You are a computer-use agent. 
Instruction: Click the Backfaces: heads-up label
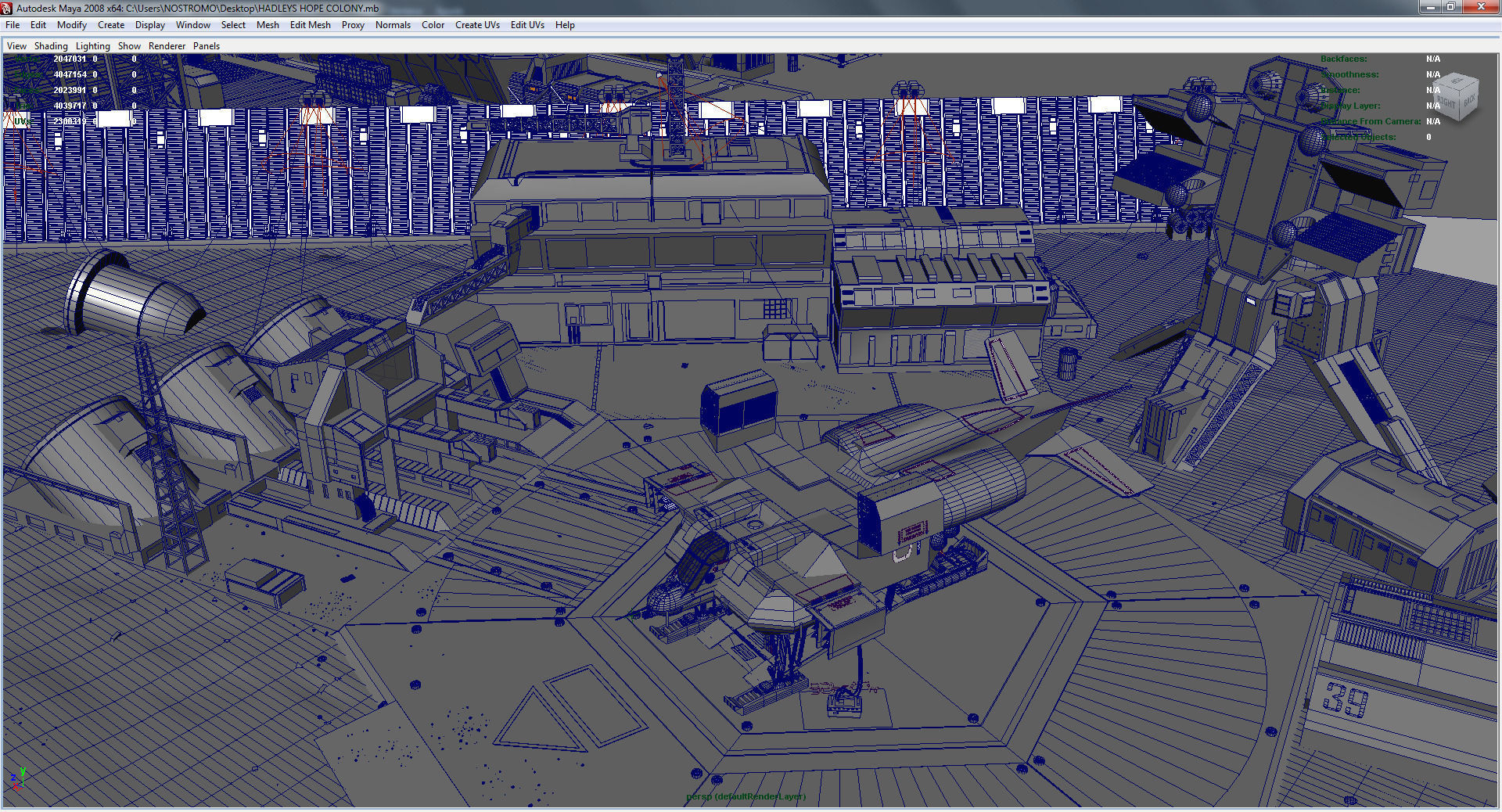pyautogui.click(x=1343, y=59)
